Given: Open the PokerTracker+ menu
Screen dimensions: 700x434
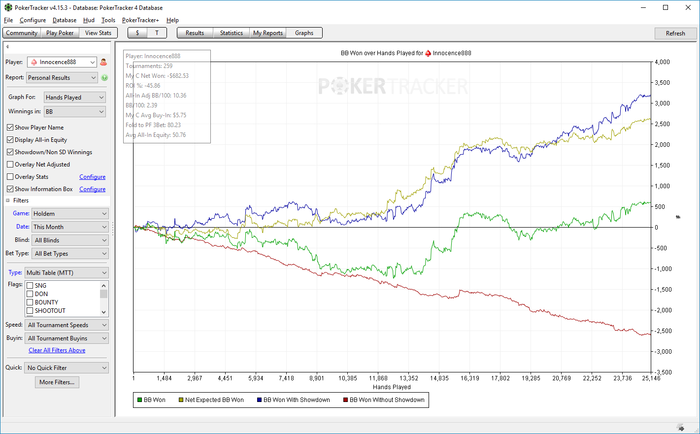Looking at the screenshot, I should click(x=140, y=20).
